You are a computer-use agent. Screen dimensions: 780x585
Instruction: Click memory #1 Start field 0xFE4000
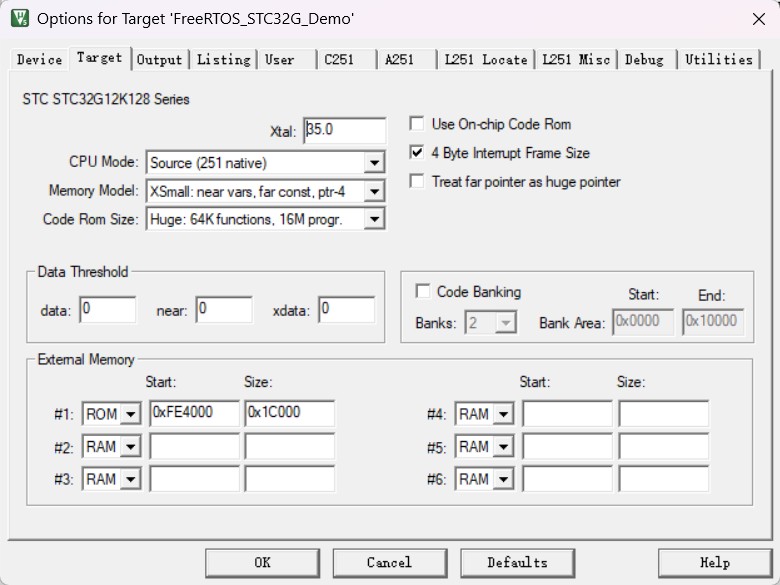pyautogui.click(x=194, y=413)
